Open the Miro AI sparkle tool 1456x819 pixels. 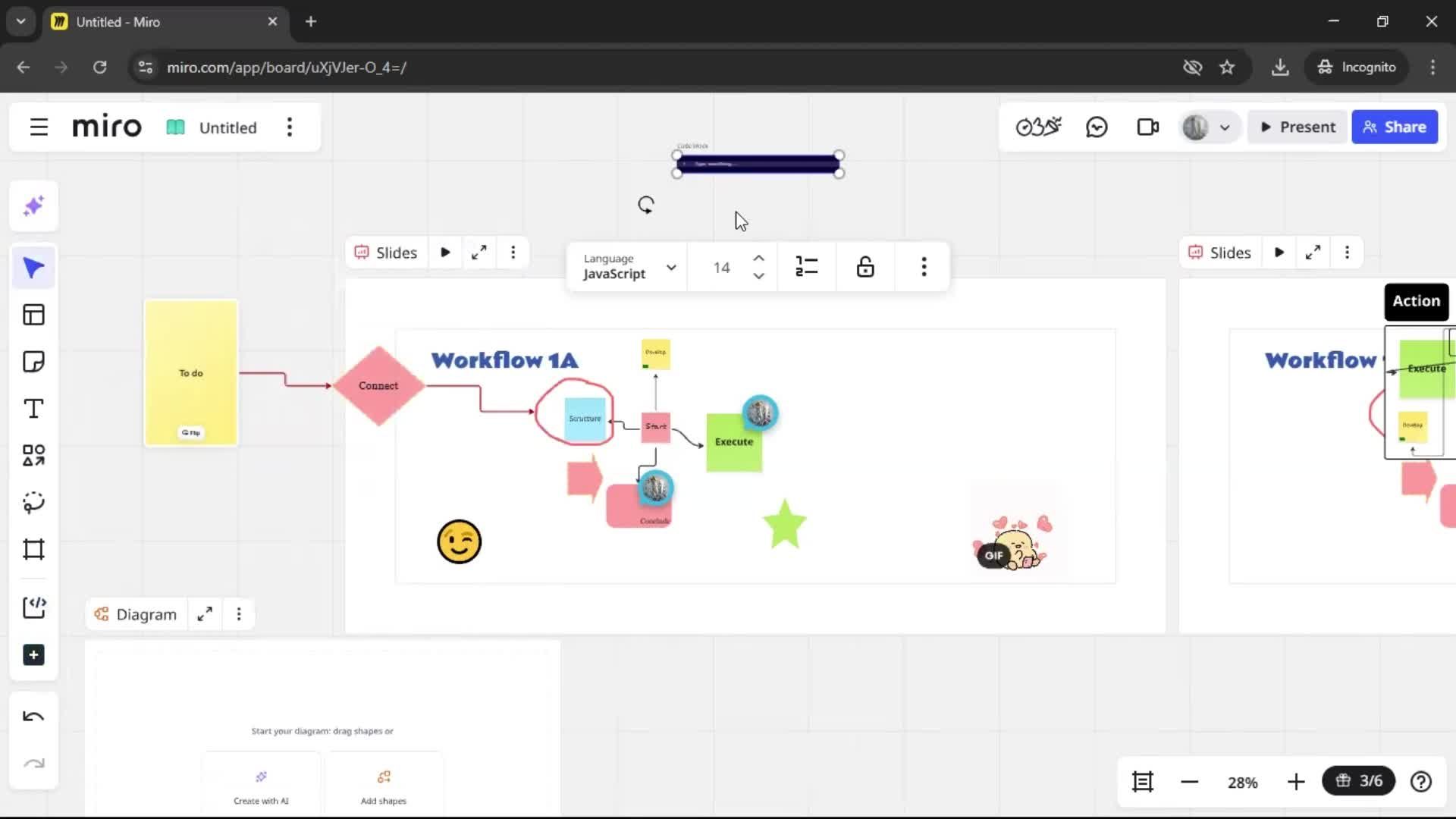click(x=33, y=206)
